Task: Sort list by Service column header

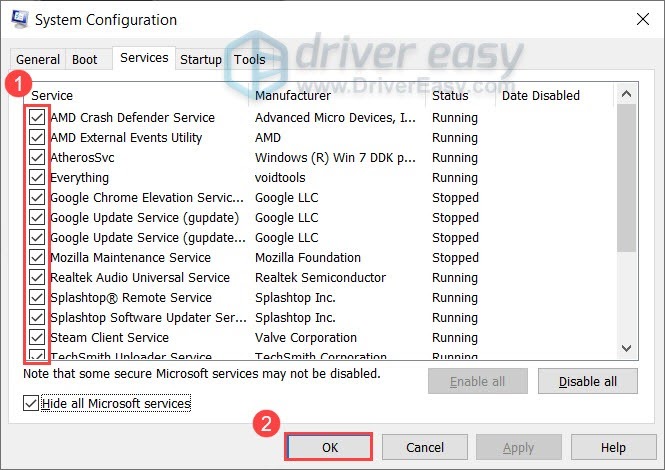Action: 136,96
